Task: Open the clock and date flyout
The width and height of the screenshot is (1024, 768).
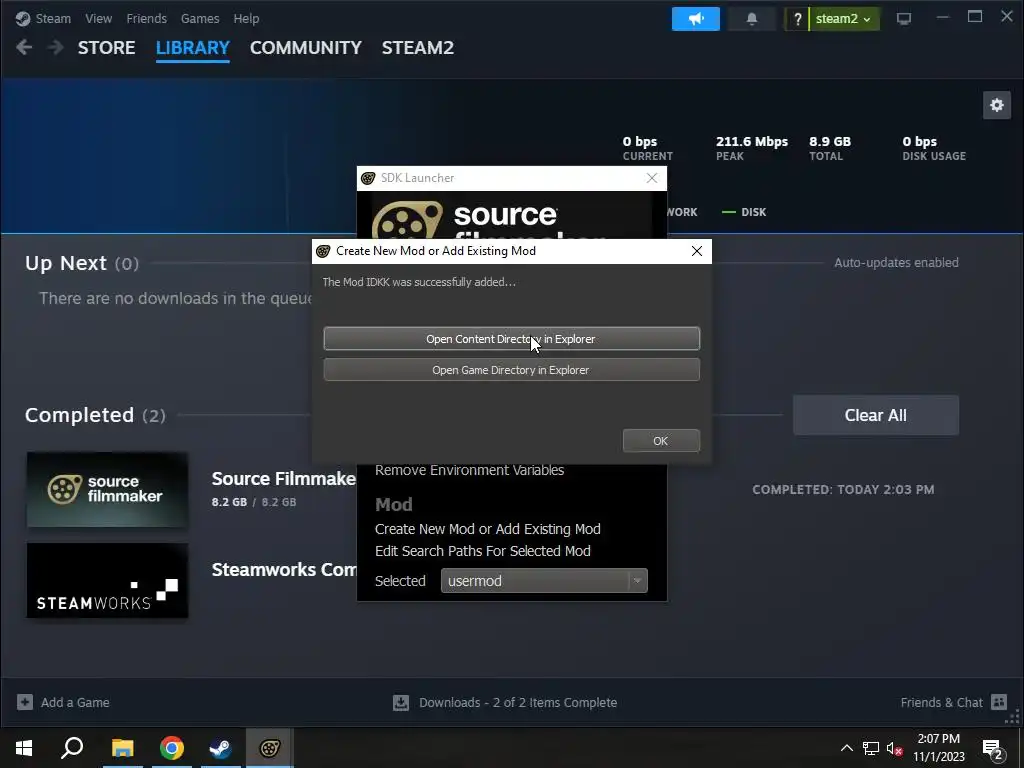Action: click(938, 748)
